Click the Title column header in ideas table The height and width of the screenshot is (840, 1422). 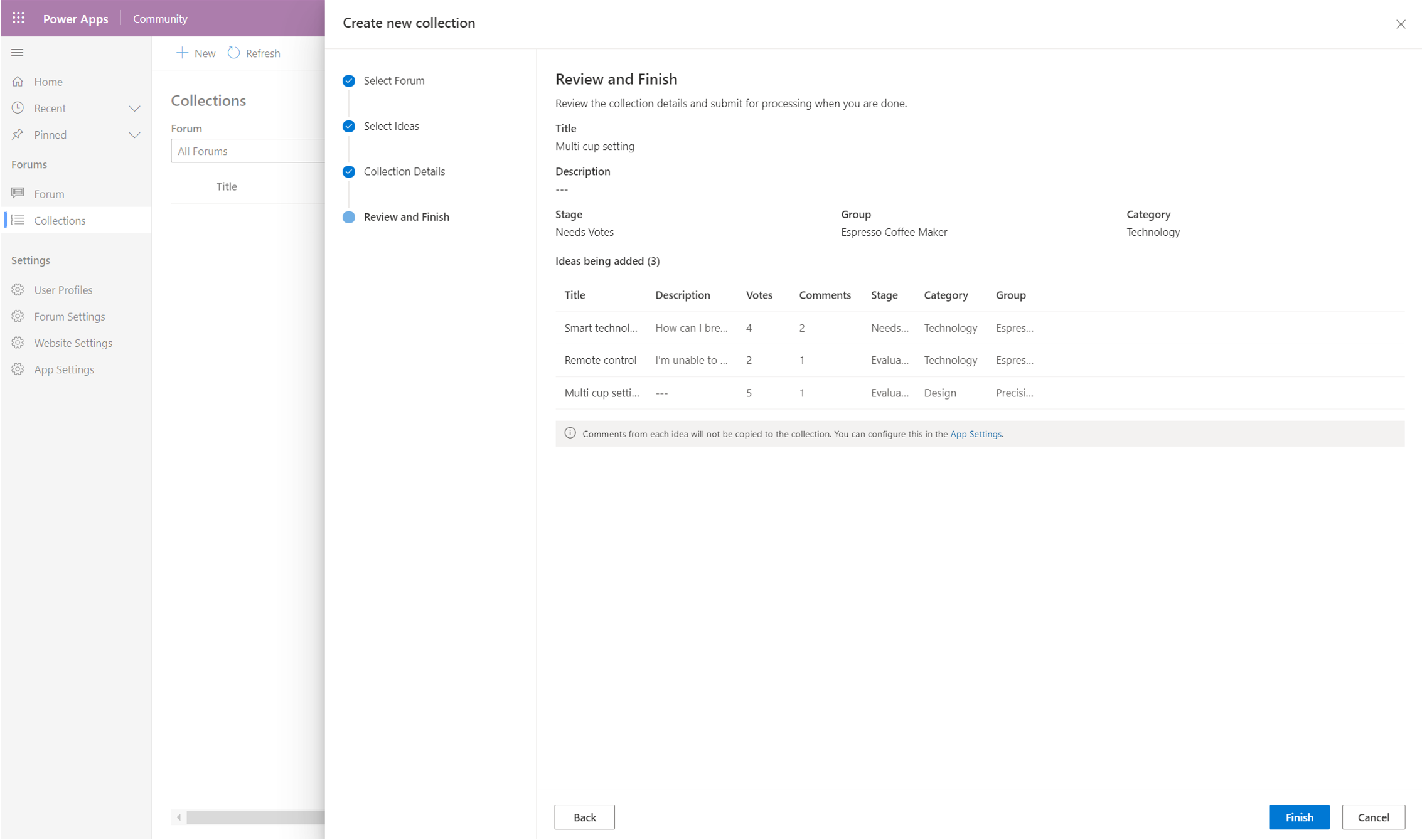tap(574, 294)
